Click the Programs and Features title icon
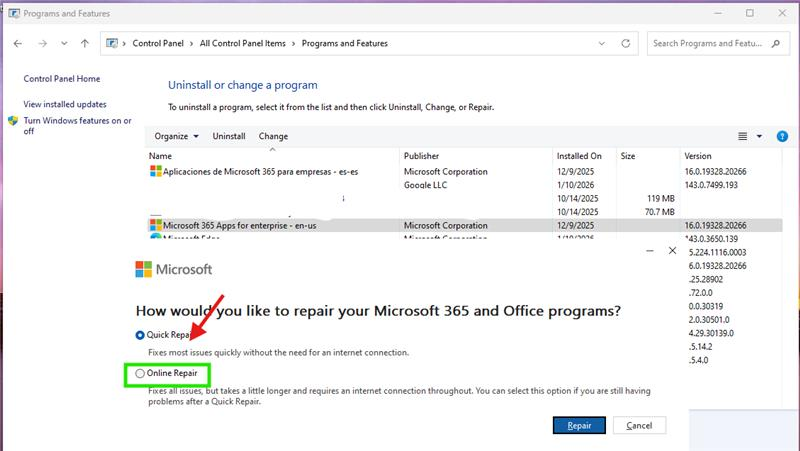Viewport: 800px width, 451px height. [x=14, y=13]
